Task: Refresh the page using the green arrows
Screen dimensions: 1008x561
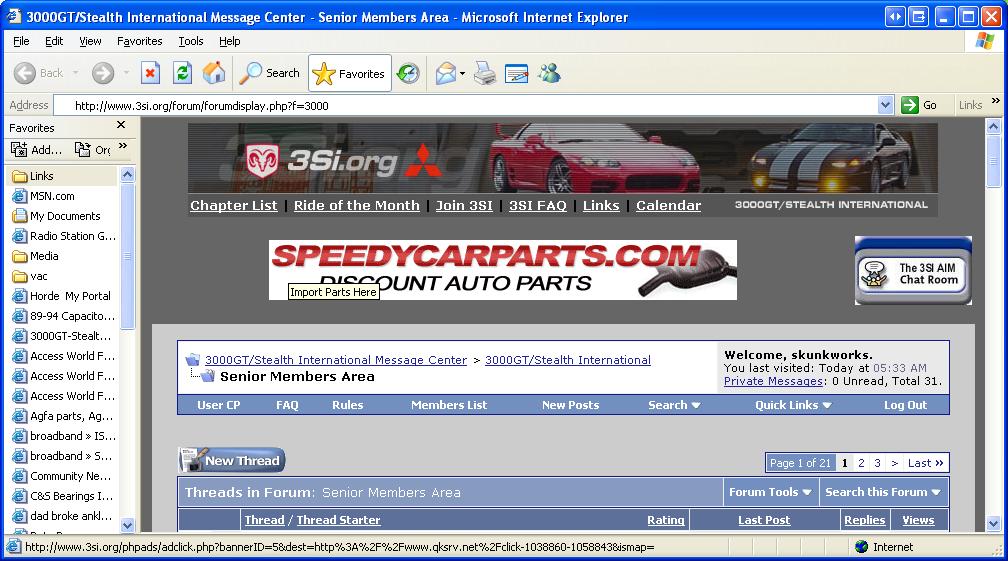Action: pos(183,73)
